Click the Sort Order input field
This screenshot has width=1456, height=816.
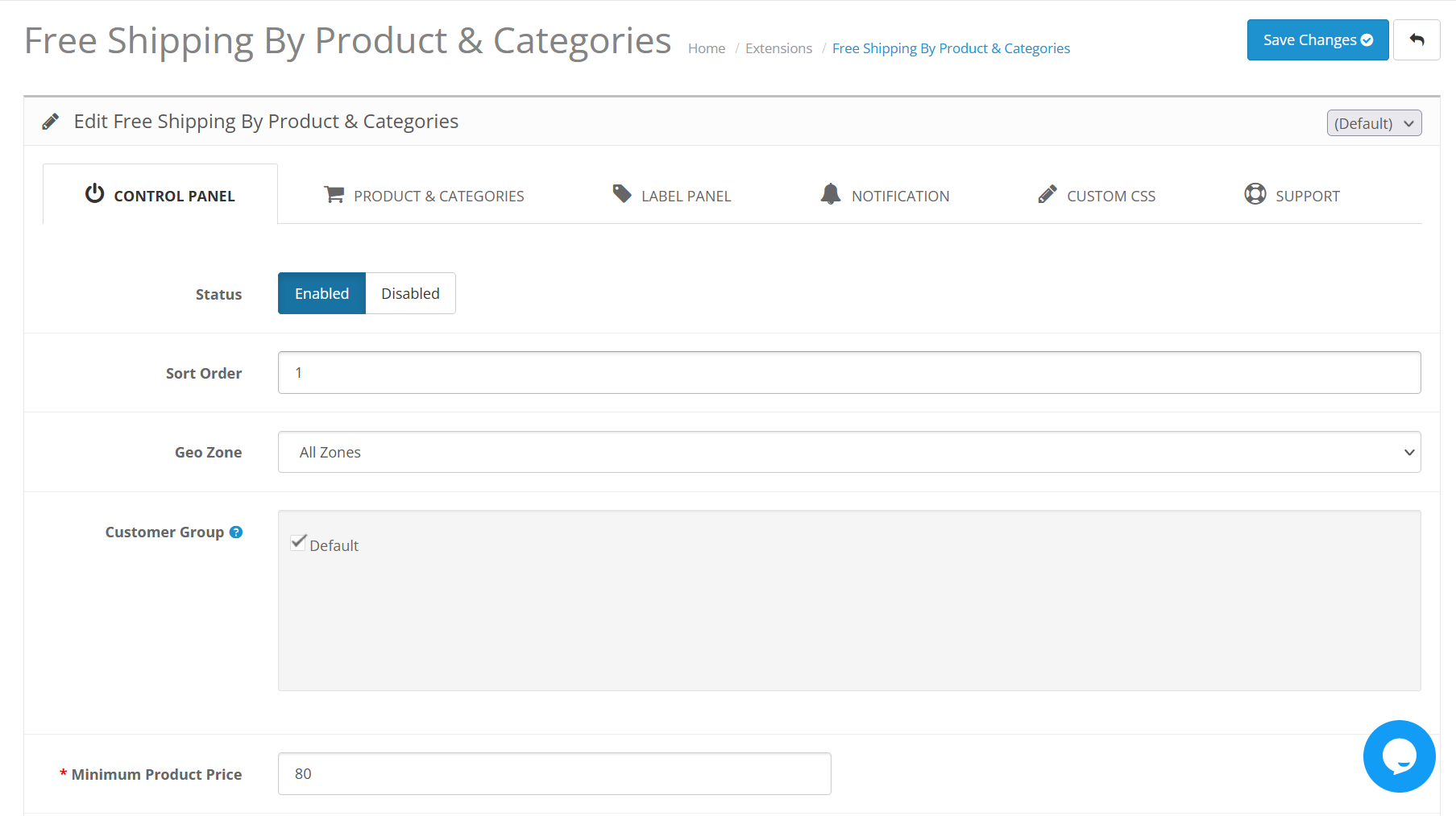pos(849,372)
